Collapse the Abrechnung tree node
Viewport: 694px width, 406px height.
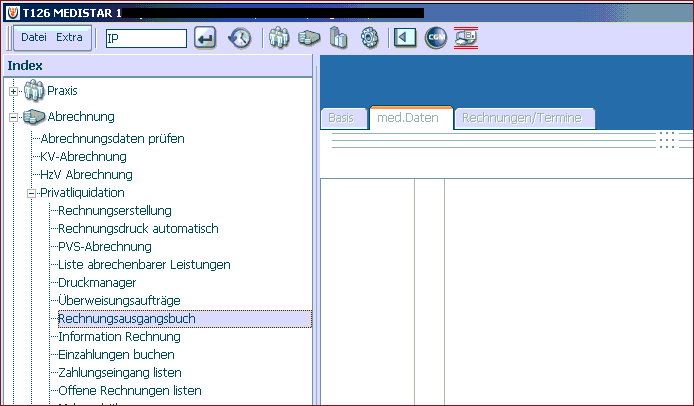point(14,118)
